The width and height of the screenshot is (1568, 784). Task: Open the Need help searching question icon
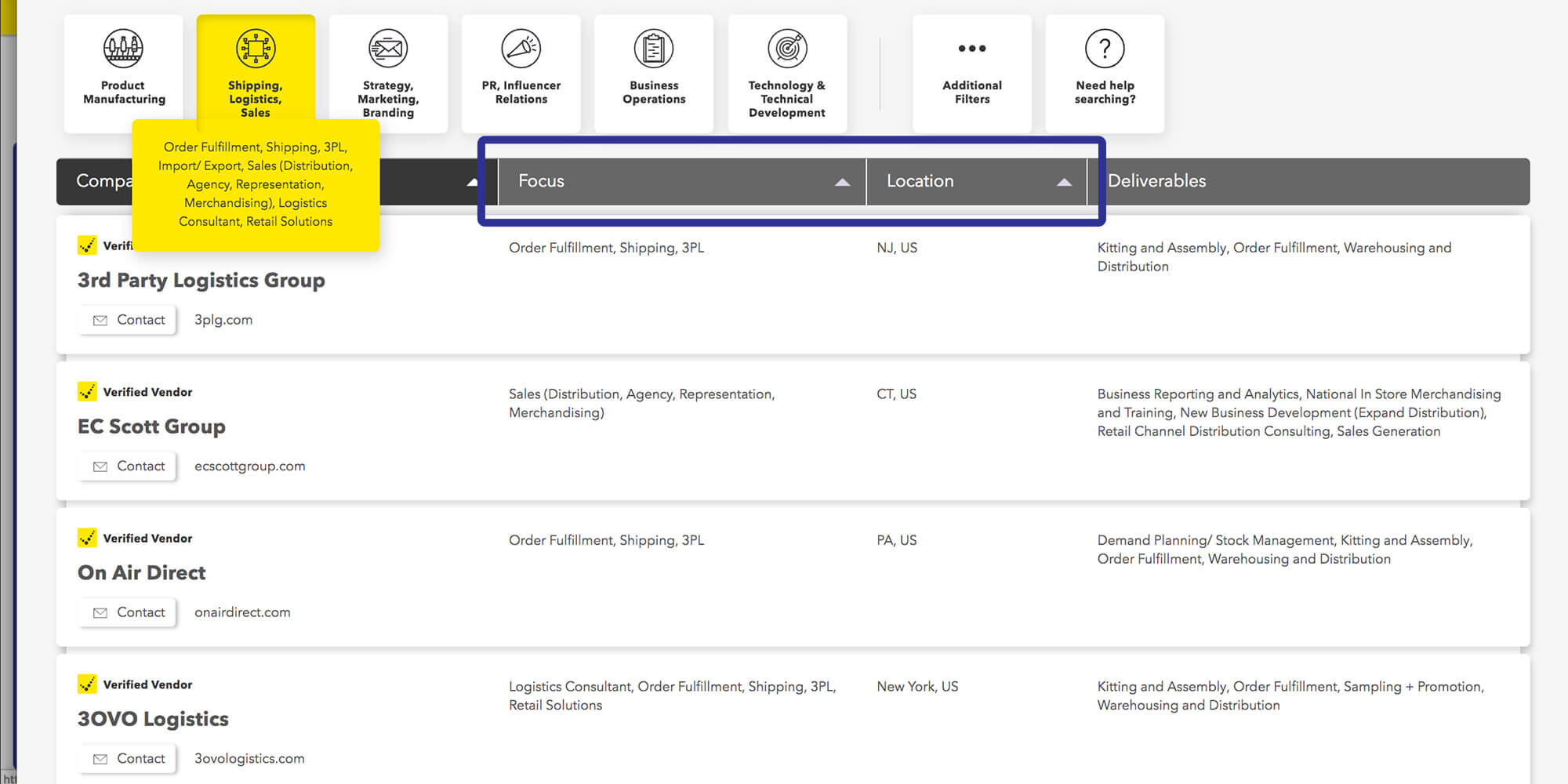(x=1105, y=49)
